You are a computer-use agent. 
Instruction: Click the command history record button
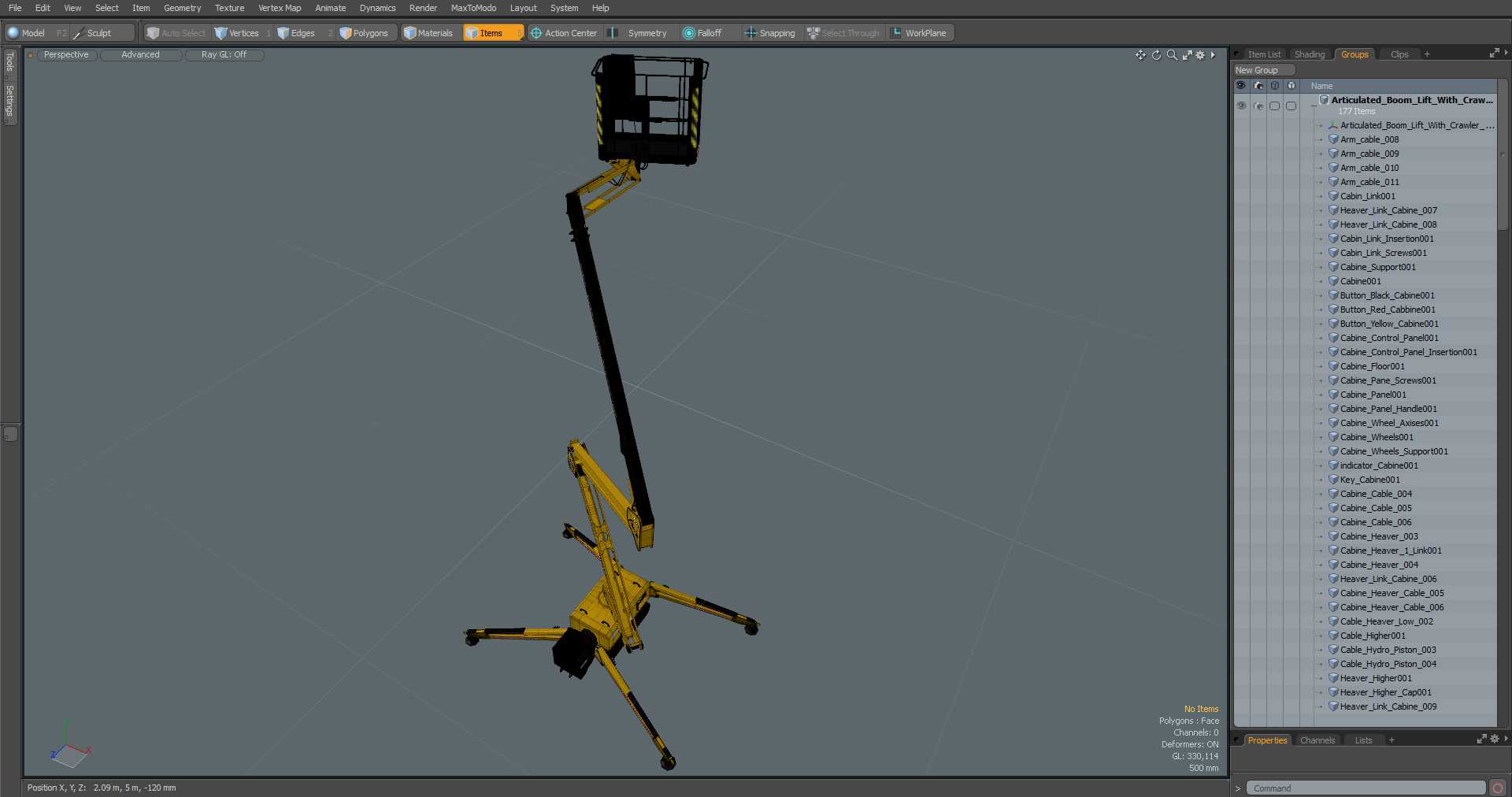(1498, 788)
